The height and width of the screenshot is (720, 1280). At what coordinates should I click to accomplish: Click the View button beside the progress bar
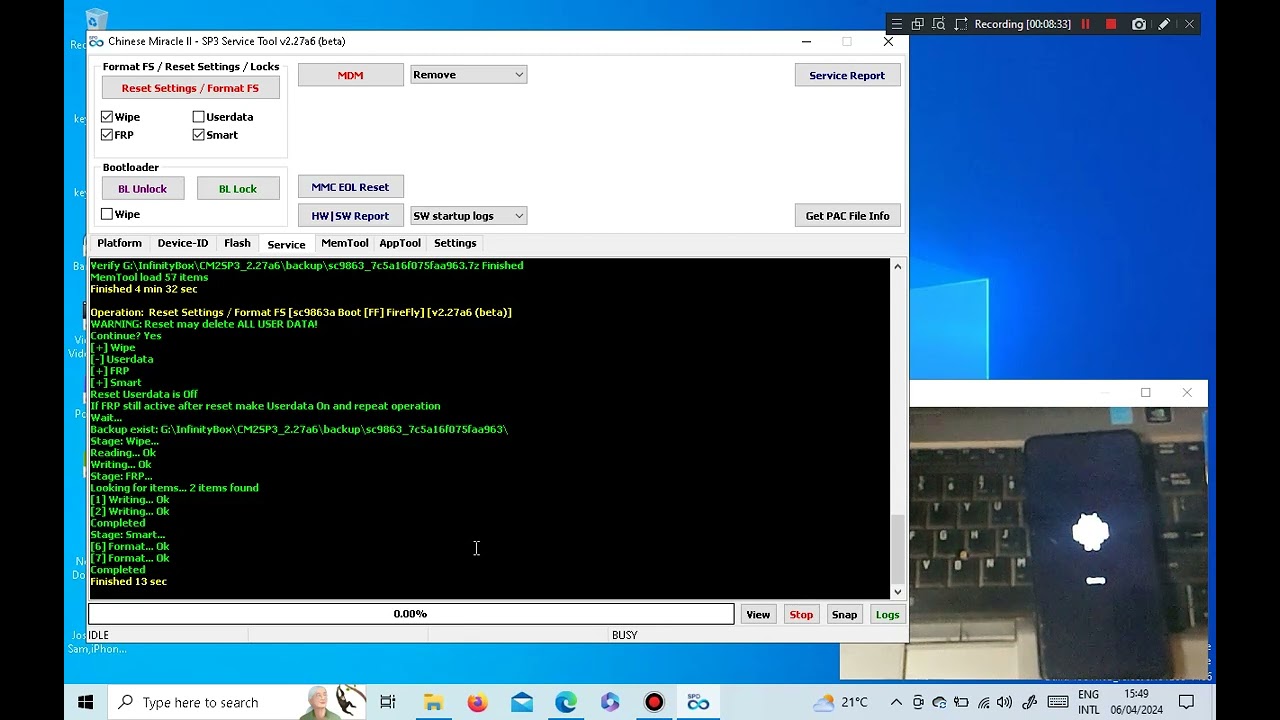(758, 615)
